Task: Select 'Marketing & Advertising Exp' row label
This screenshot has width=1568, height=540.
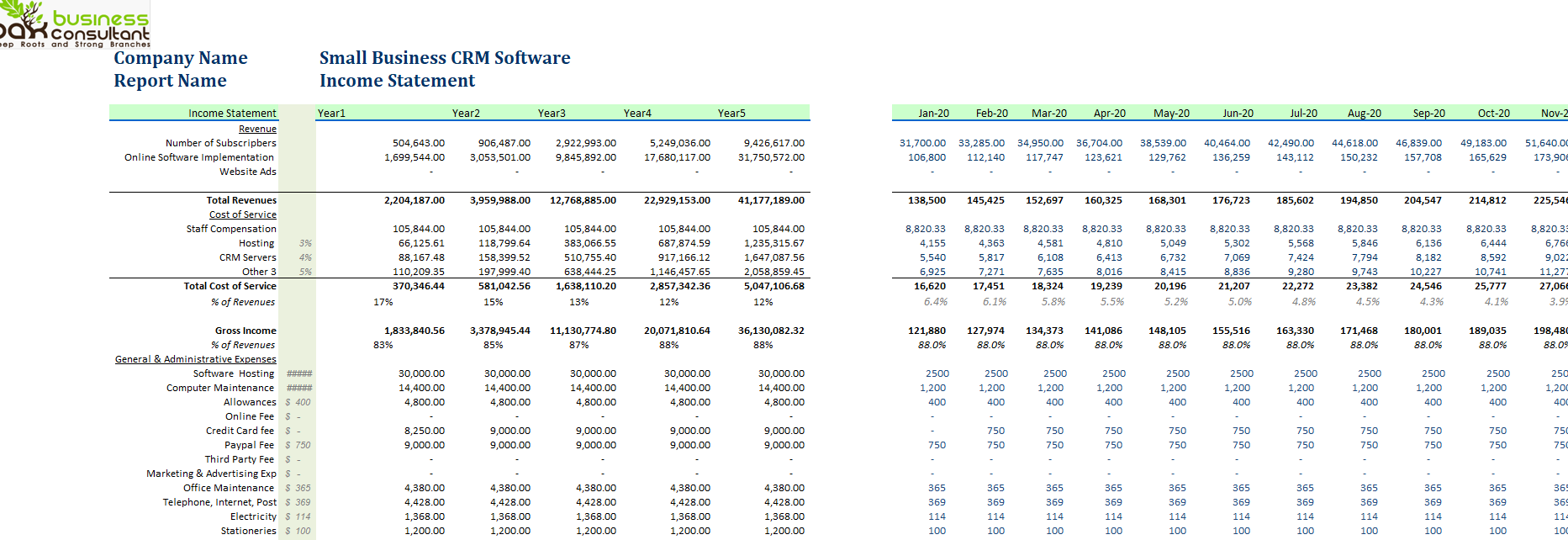Action: point(211,474)
